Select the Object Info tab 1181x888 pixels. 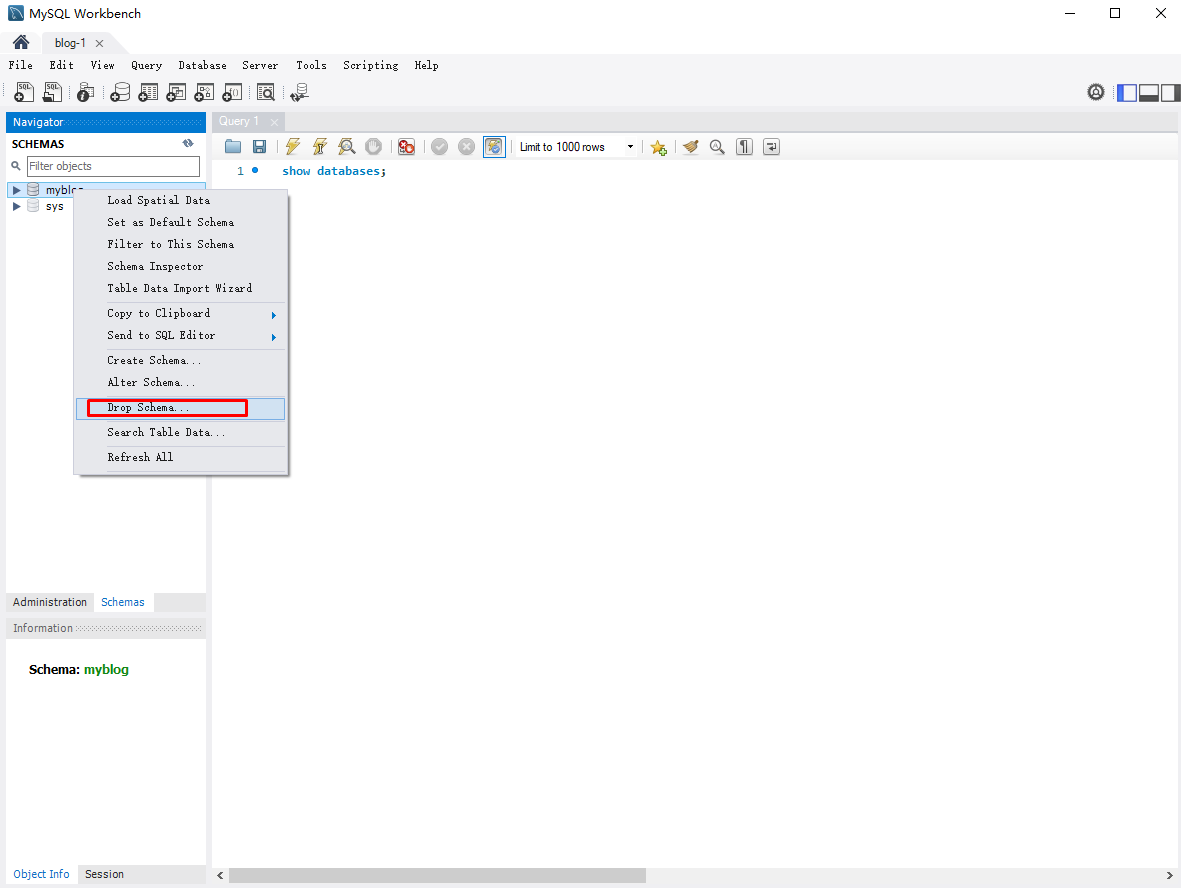coord(41,874)
